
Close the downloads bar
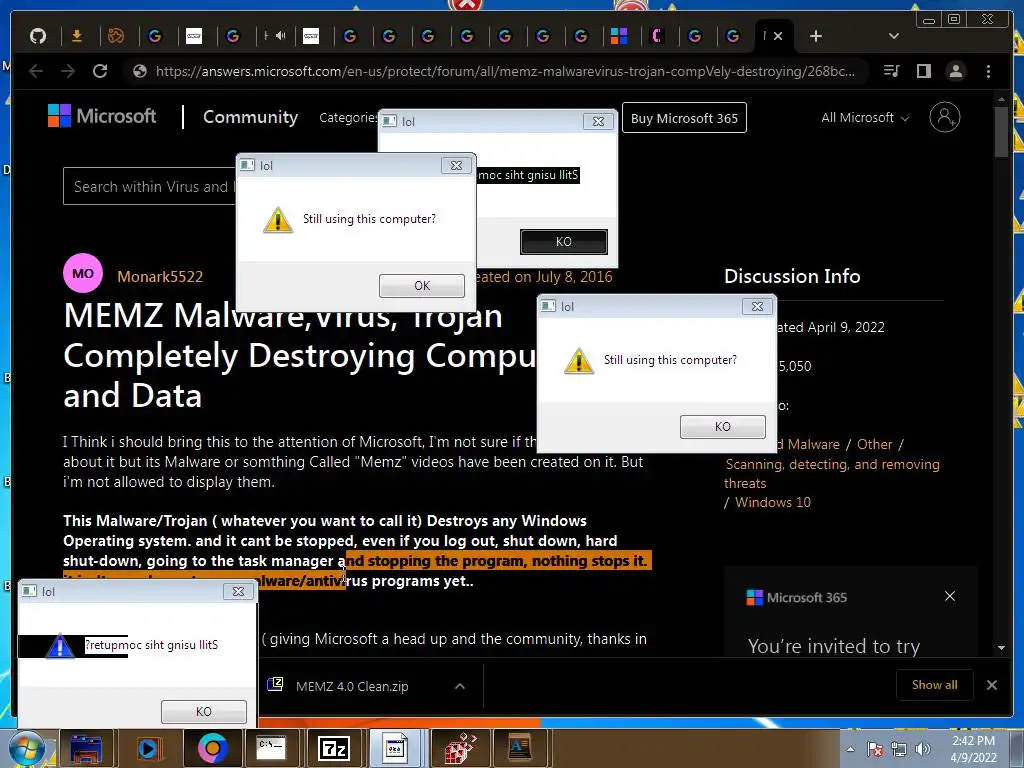click(x=992, y=685)
